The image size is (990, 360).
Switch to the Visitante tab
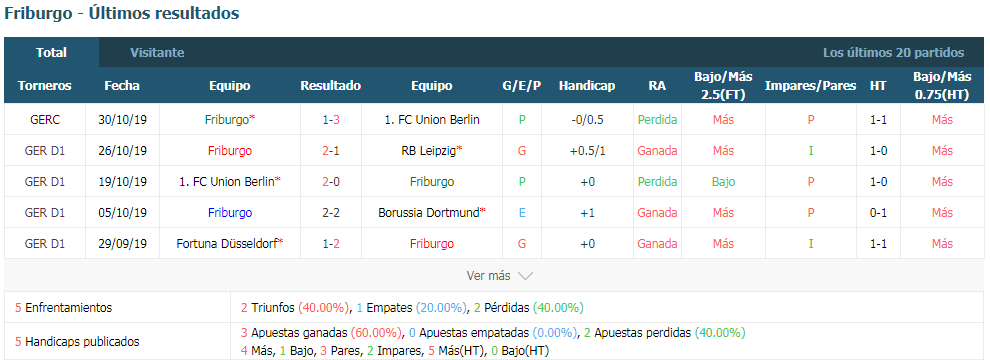(157, 53)
